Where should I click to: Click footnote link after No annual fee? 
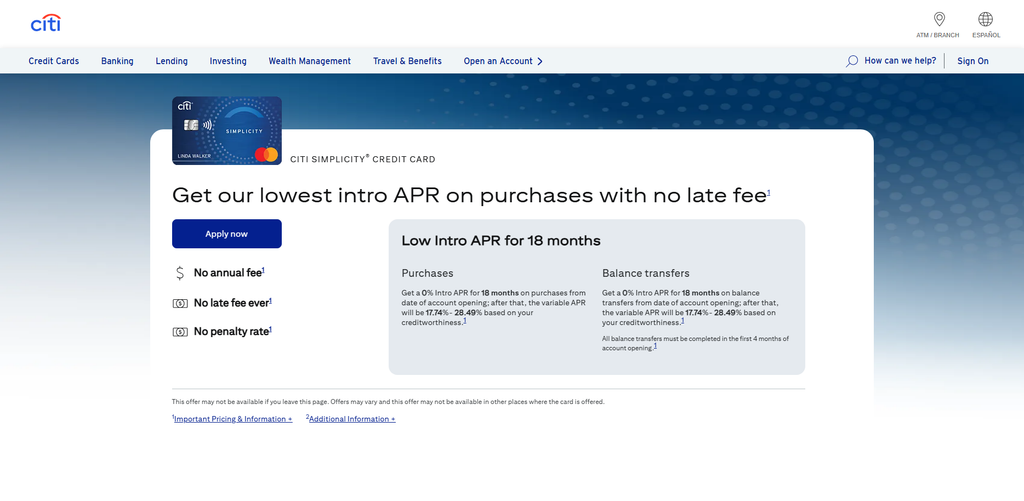pyautogui.click(x=263, y=270)
